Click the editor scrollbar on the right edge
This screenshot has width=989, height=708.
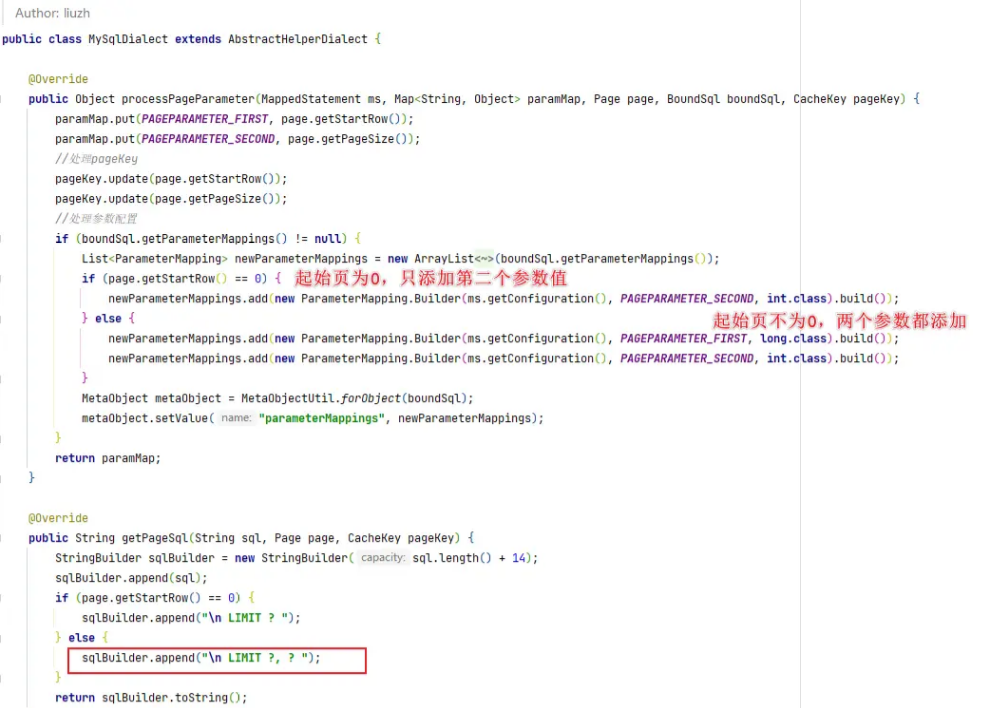(x=983, y=350)
